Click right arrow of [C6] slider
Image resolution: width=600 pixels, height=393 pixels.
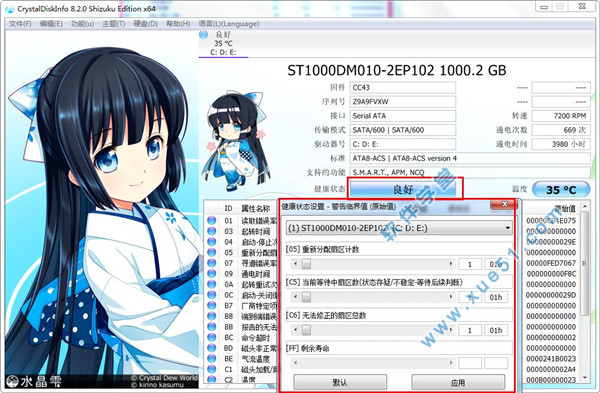click(451, 330)
